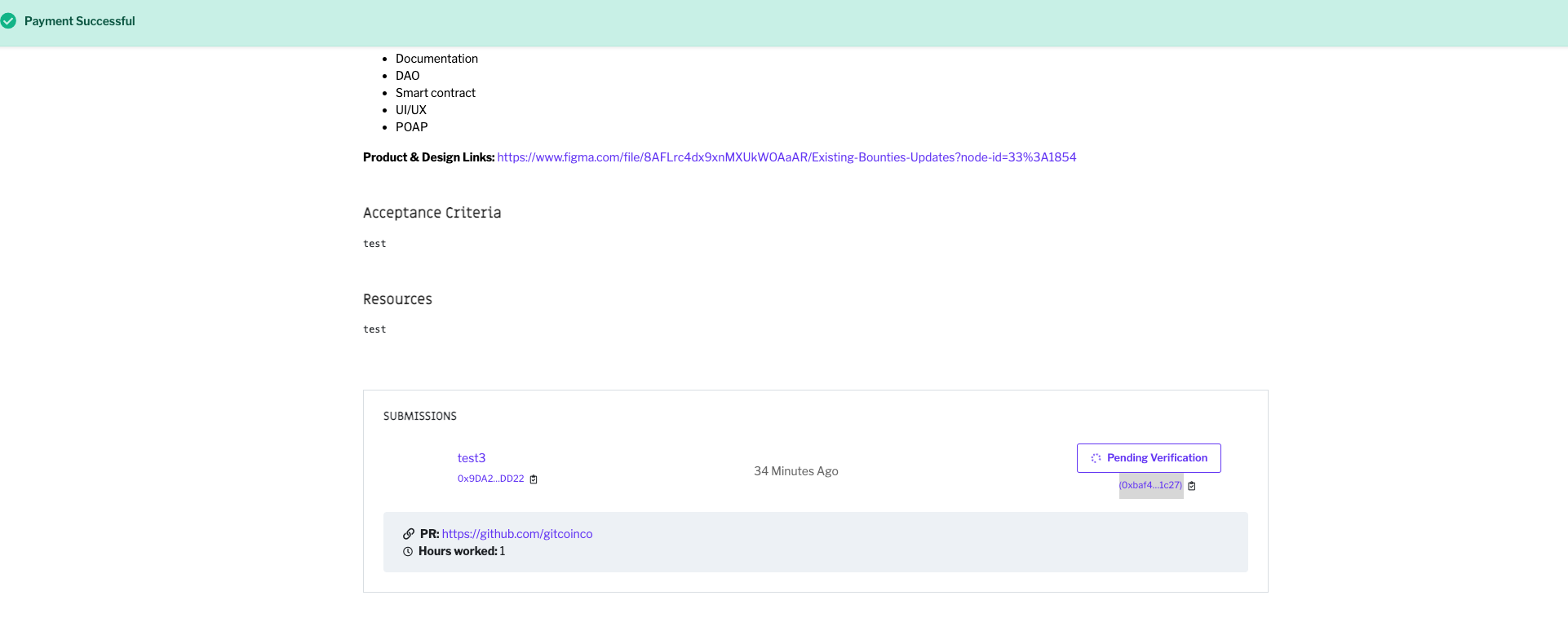This screenshot has width=1568, height=631.
Task: Copy the 0xbaf4...1c27 transaction hash
Action: [x=1192, y=486]
